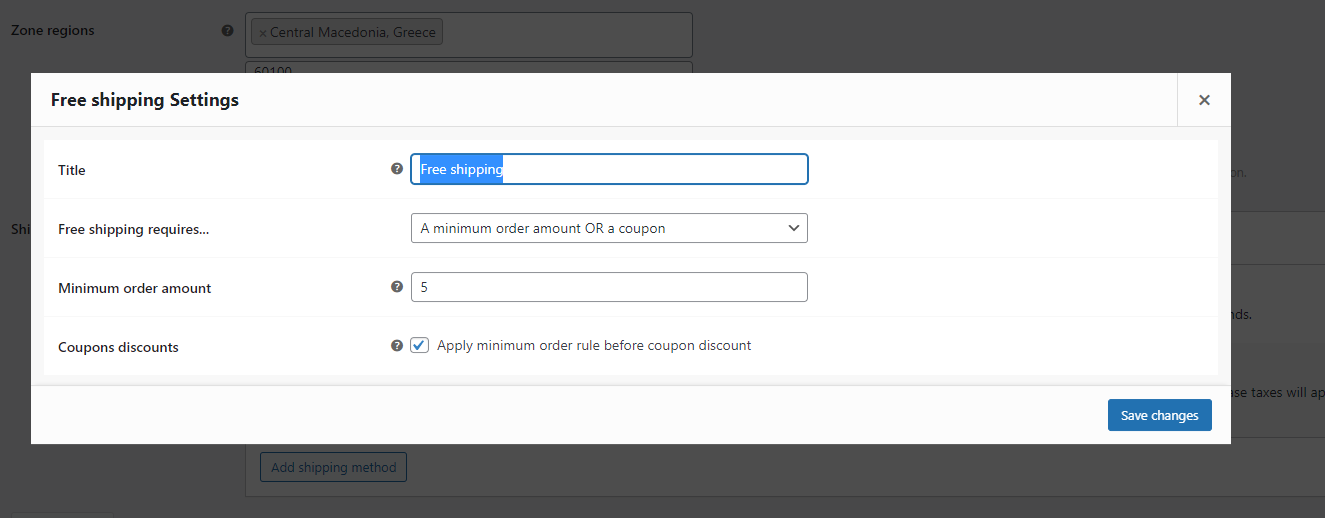Image resolution: width=1325 pixels, height=518 pixels.
Task: Click the Title field label
Action: pyautogui.click(x=72, y=170)
